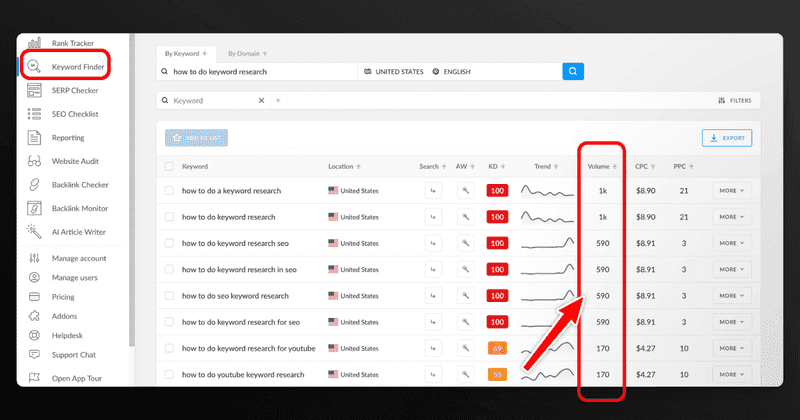Open Rank Tracker from the sidebar
The width and height of the screenshot is (800, 420).
[x=72, y=43]
